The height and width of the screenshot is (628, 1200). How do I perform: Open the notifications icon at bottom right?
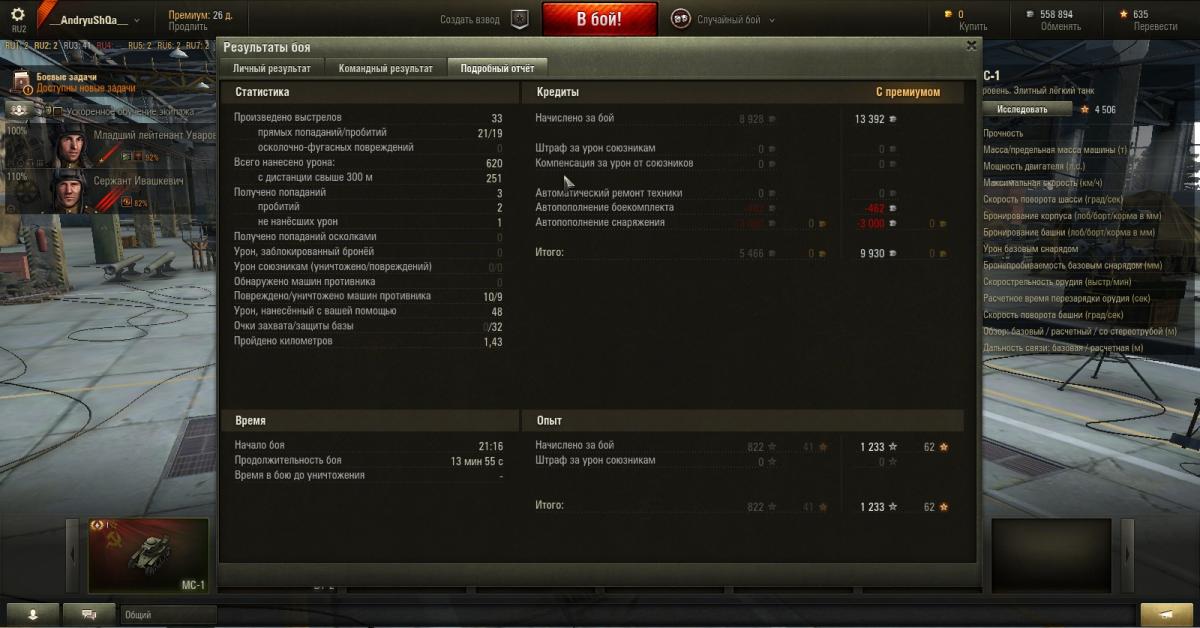click(x=1166, y=614)
